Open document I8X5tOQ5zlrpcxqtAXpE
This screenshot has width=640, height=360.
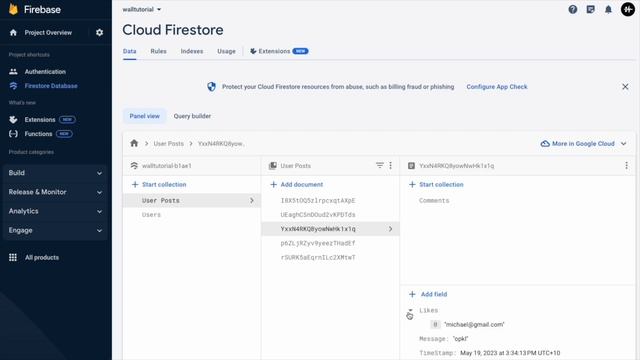tap(318, 200)
